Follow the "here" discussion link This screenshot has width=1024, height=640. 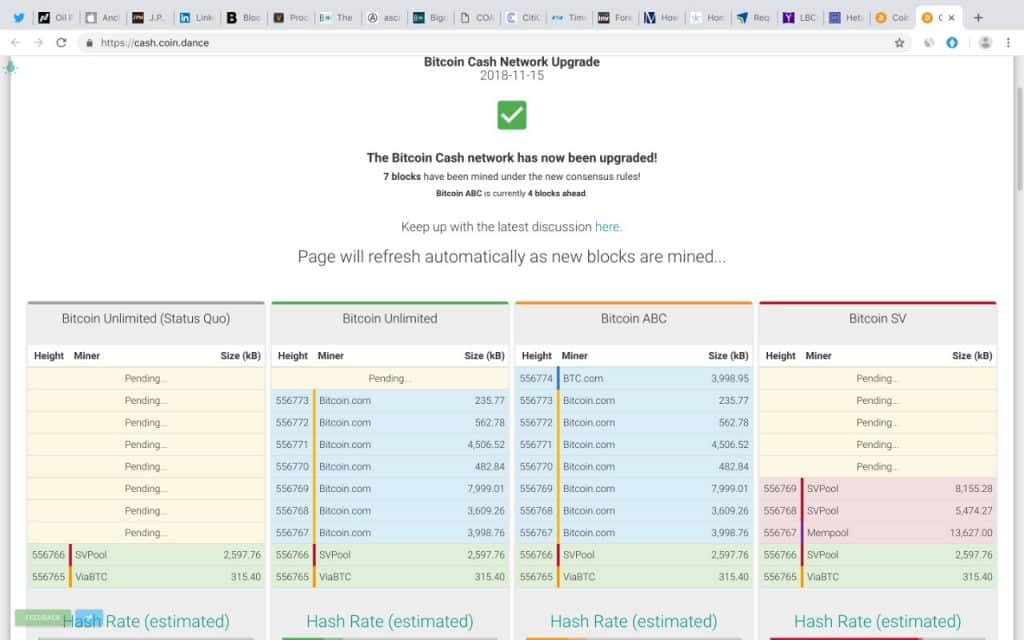(607, 227)
